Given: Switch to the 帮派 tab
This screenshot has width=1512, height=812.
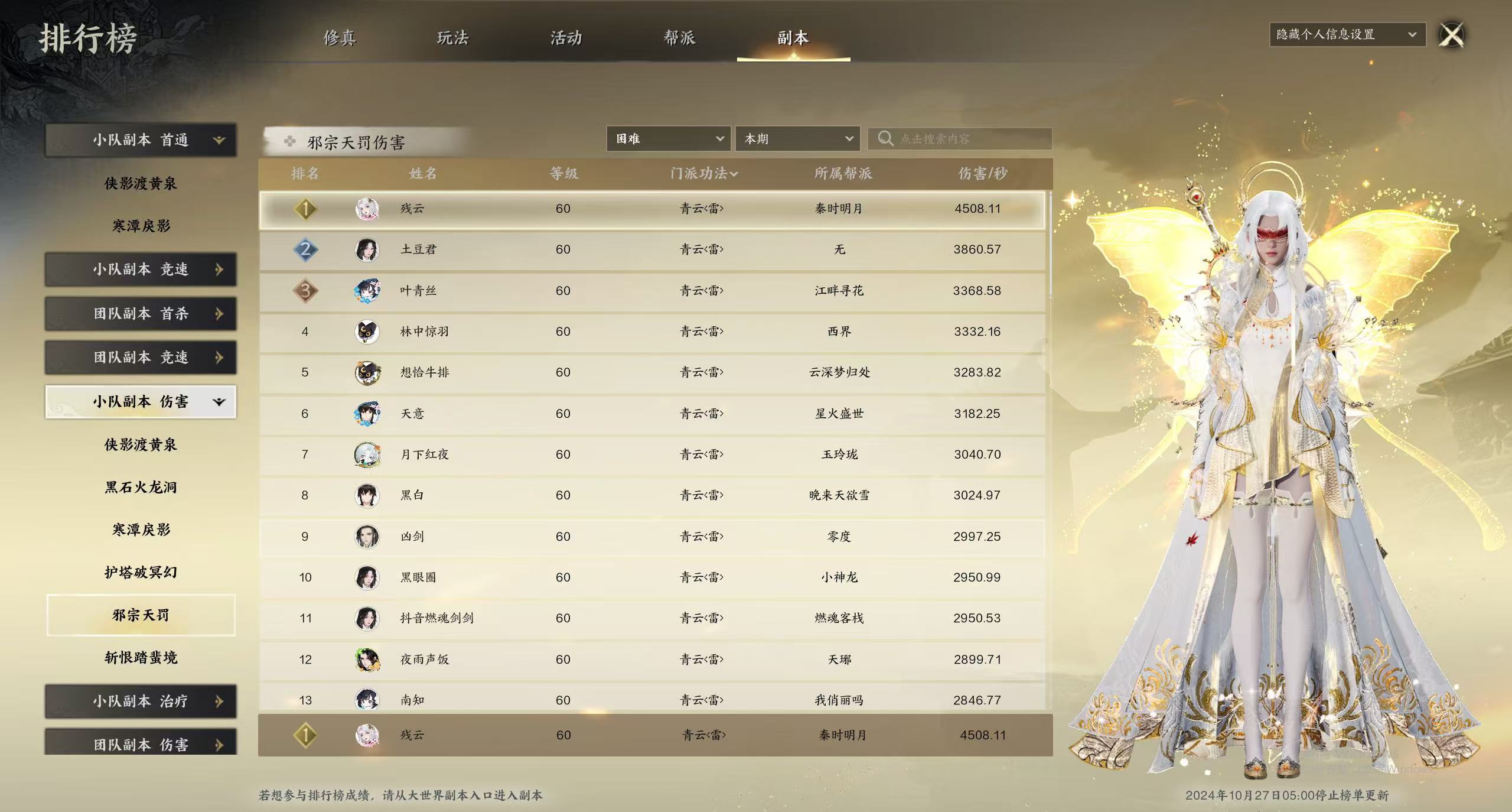Looking at the screenshot, I should tap(680, 38).
